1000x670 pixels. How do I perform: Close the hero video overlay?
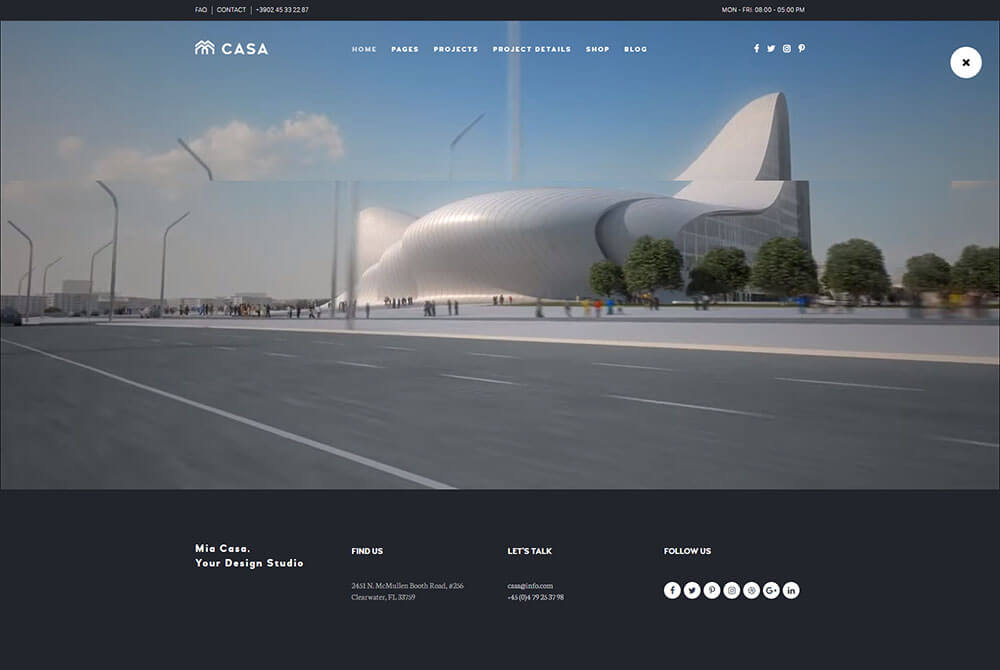[x=965, y=61]
